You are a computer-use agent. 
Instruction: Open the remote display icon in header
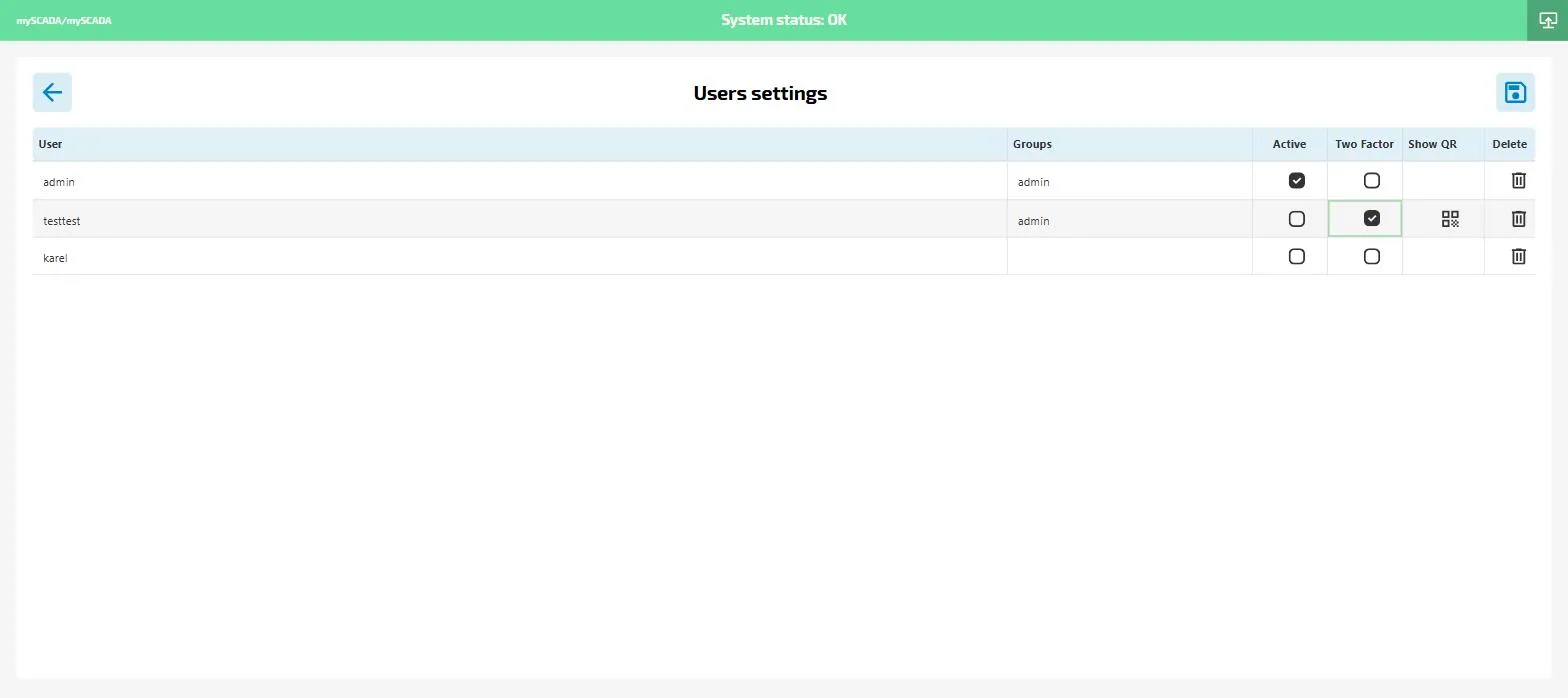coord(1547,20)
